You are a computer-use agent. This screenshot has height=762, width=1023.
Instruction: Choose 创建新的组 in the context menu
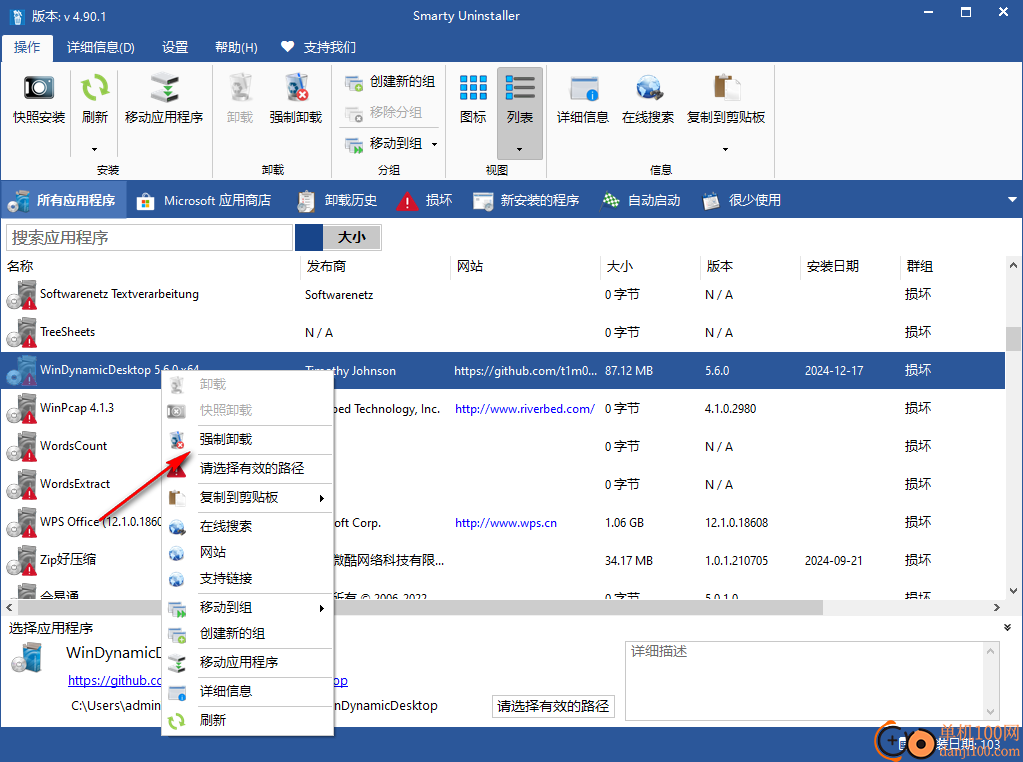(248, 633)
